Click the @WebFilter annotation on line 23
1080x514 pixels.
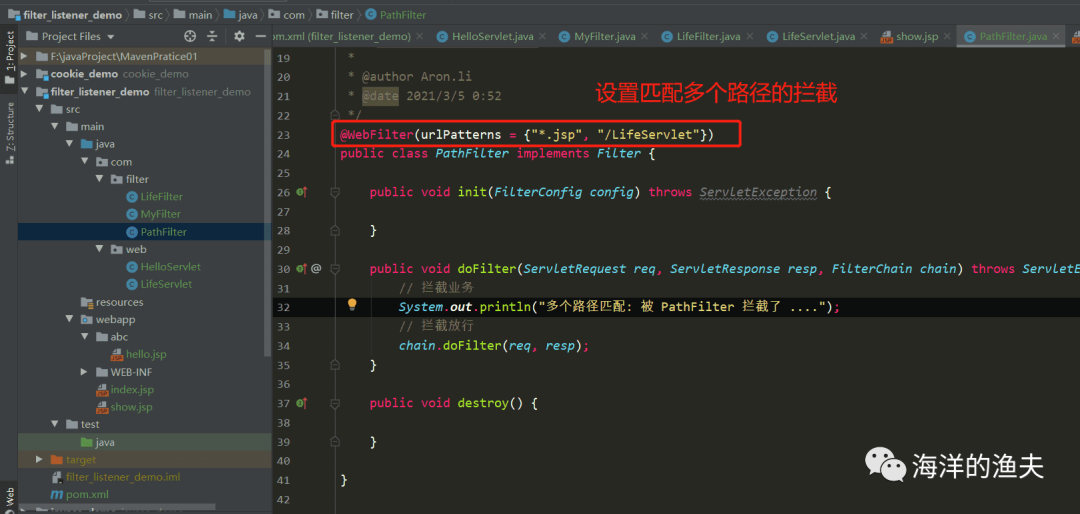coord(378,135)
